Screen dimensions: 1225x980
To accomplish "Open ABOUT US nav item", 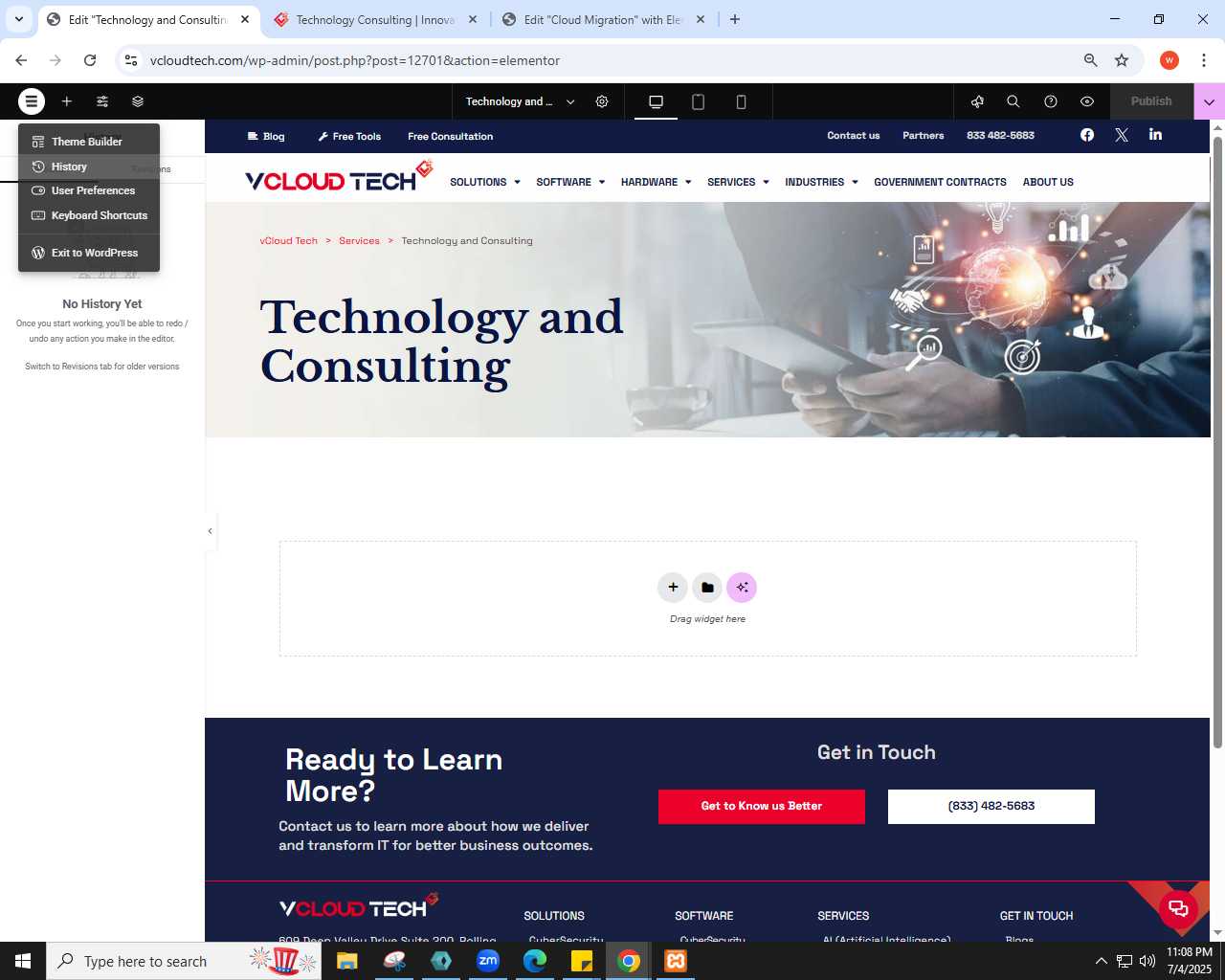I will tap(1048, 182).
